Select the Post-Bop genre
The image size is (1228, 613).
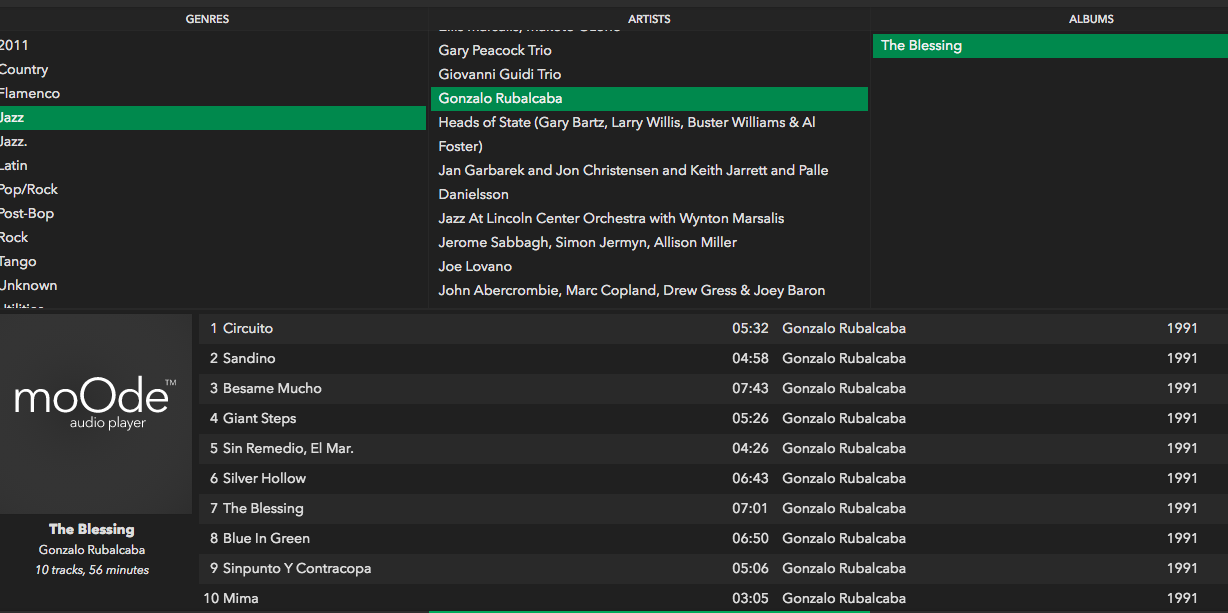(213, 214)
